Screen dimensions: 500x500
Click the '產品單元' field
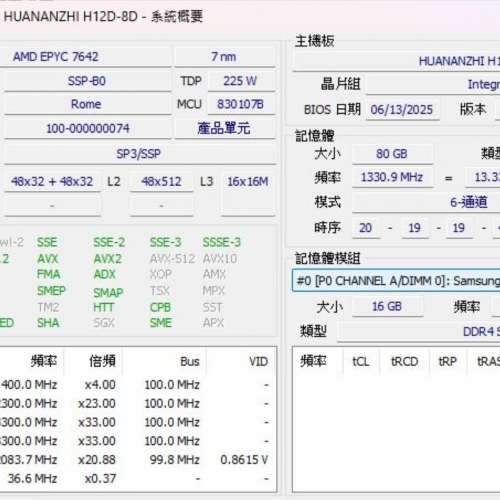[224, 128]
